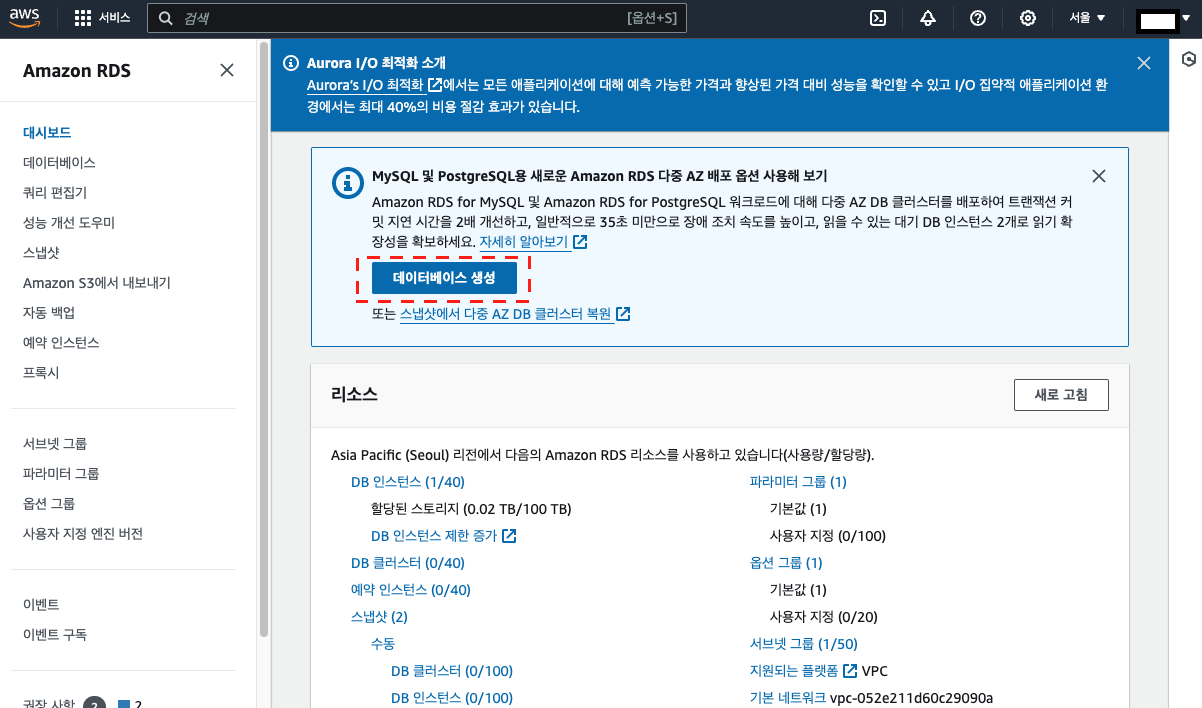
Task: Select 대시보드 in the sidebar
Action: (x=47, y=132)
